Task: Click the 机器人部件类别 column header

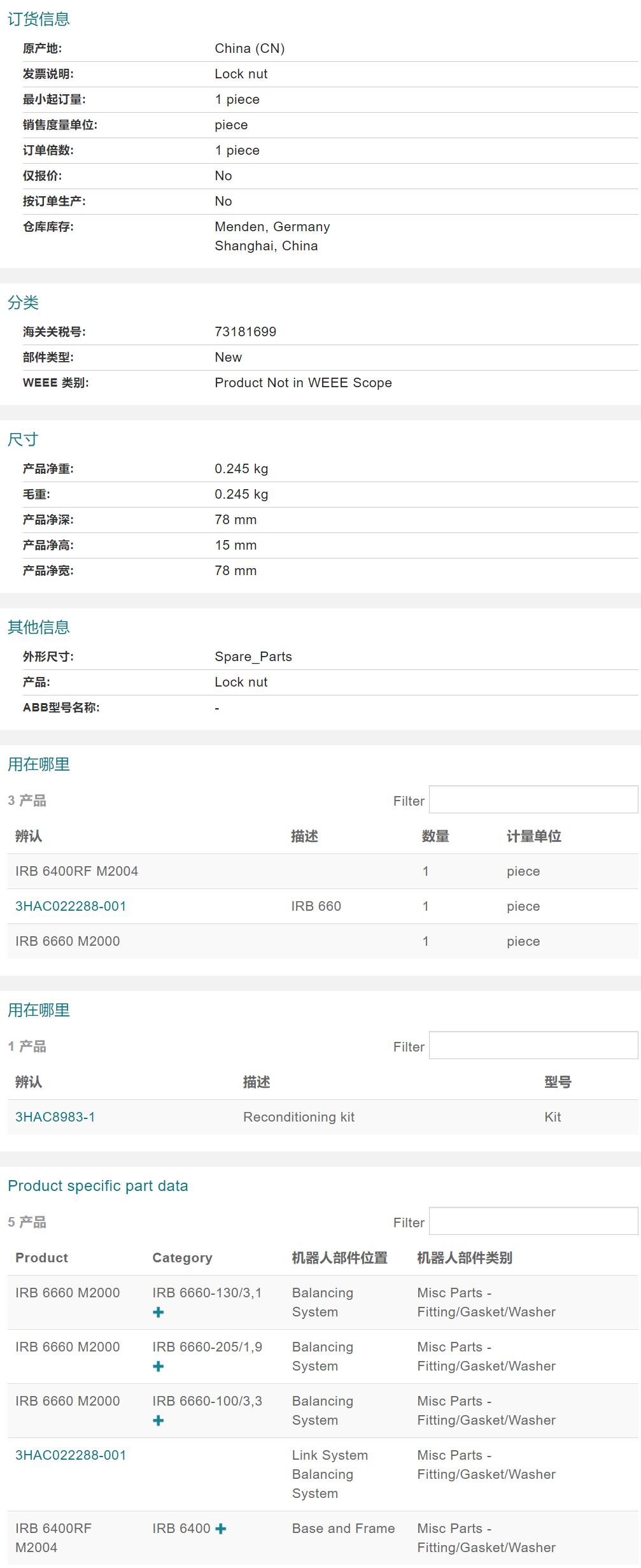Action: 464,1258
